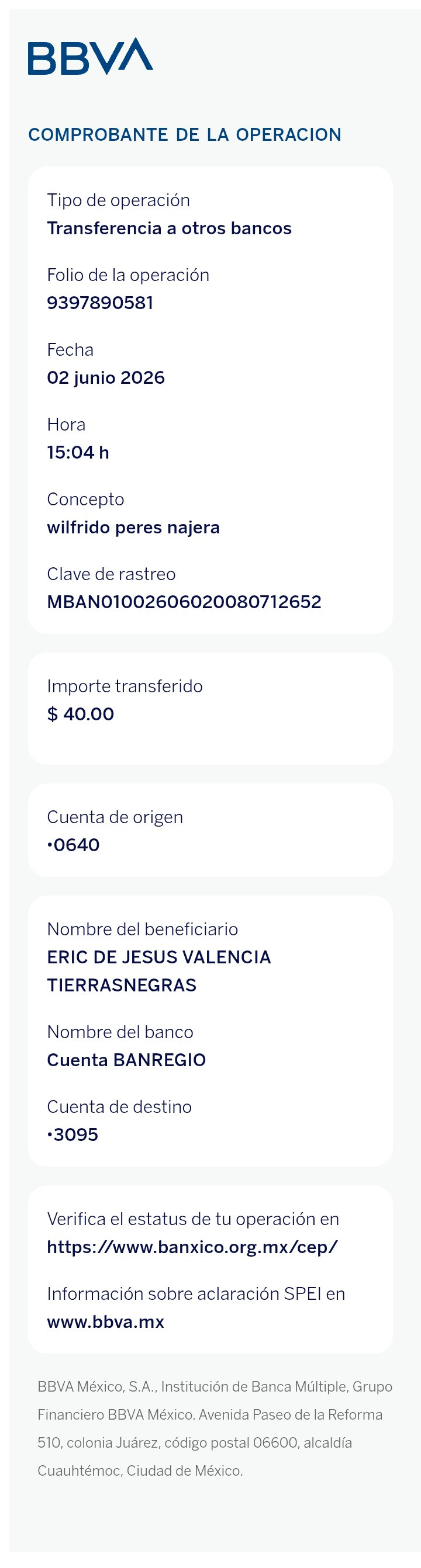This screenshot has width=421, height=1568.
Task: Select the transferred amount $ 40.00
Action: [x=81, y=713]
